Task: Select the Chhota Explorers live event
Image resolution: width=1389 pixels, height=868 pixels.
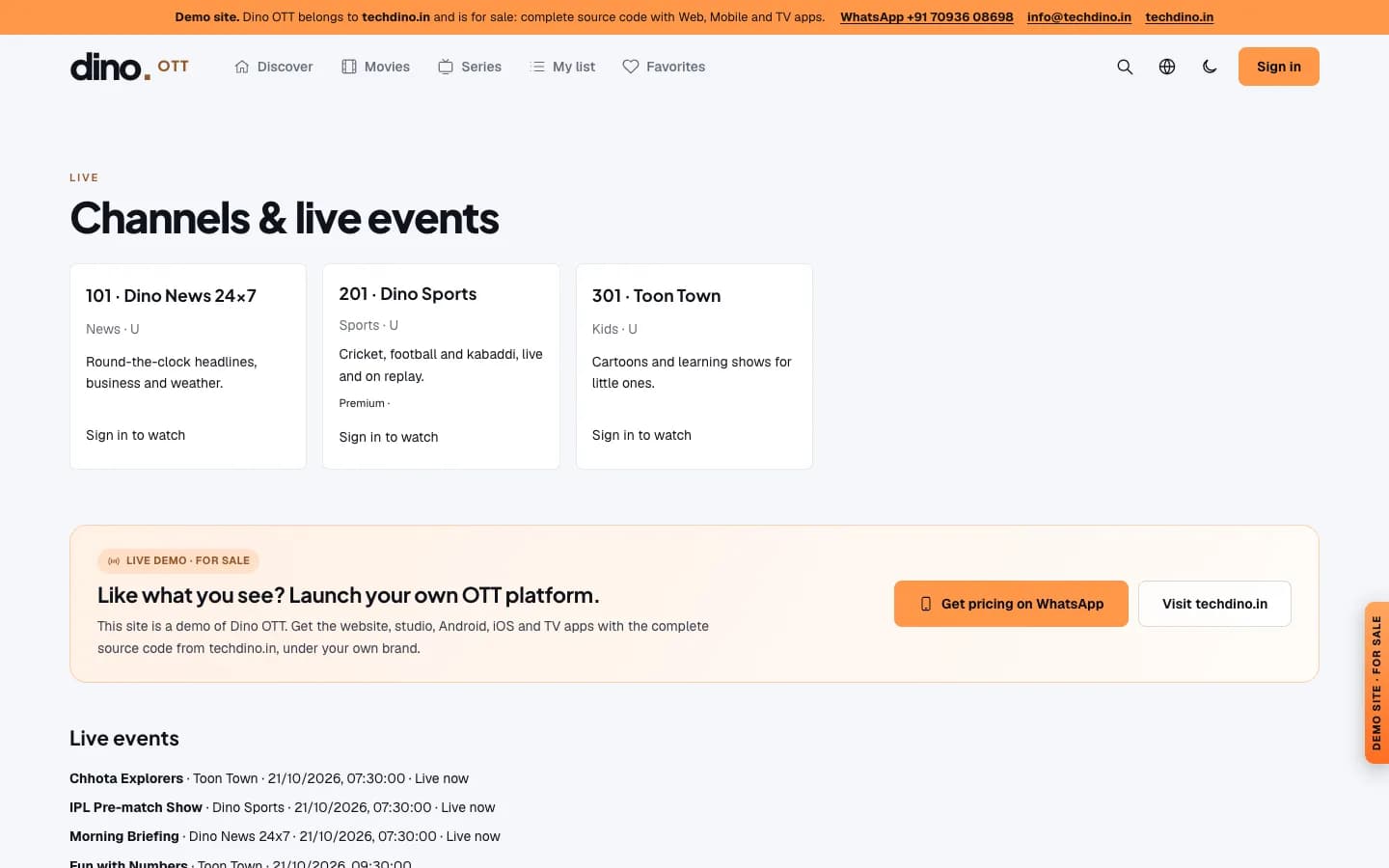Action: click(269, 778)
